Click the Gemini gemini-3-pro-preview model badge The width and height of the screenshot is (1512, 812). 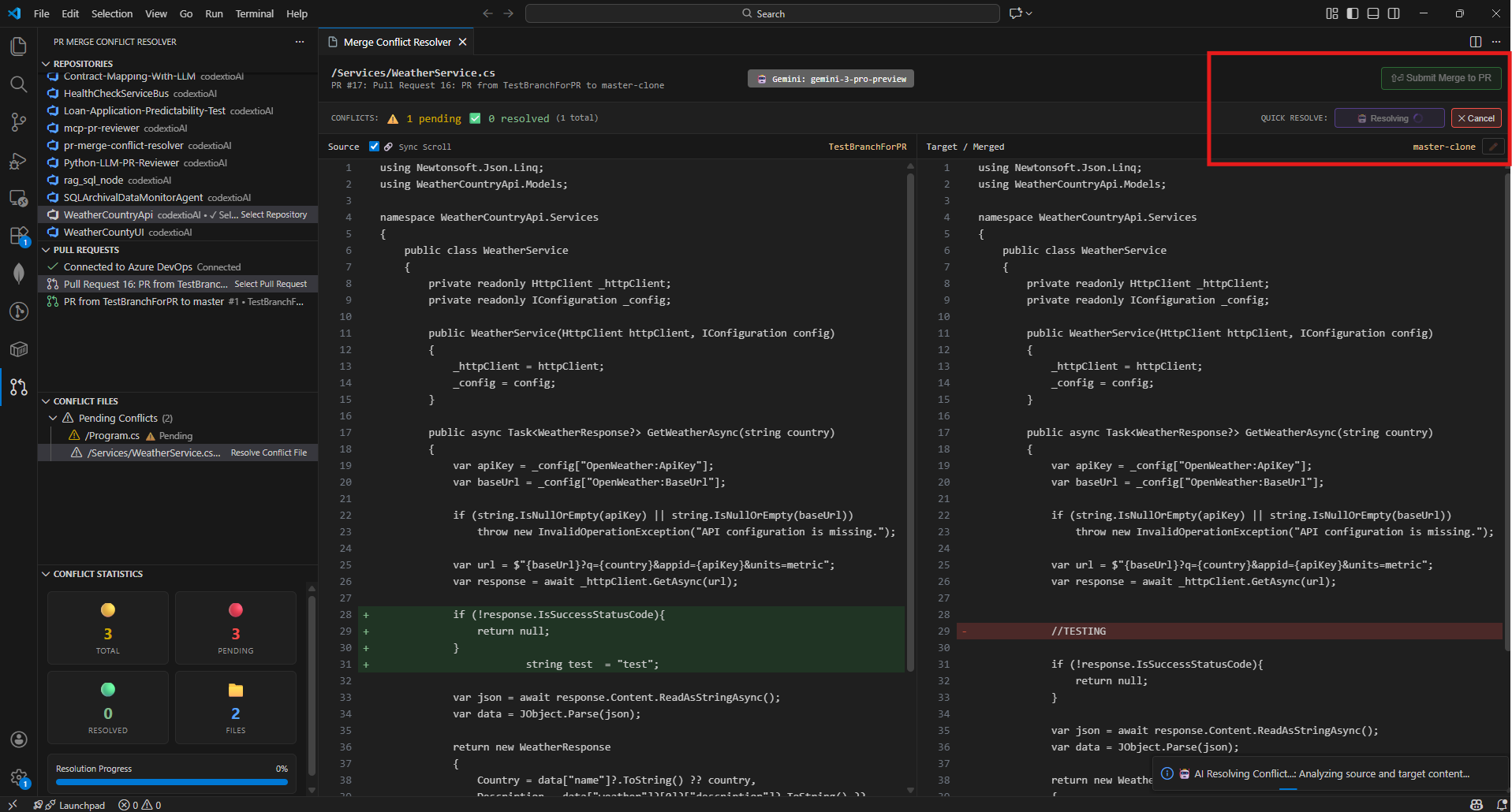click(x=831, y=79)
